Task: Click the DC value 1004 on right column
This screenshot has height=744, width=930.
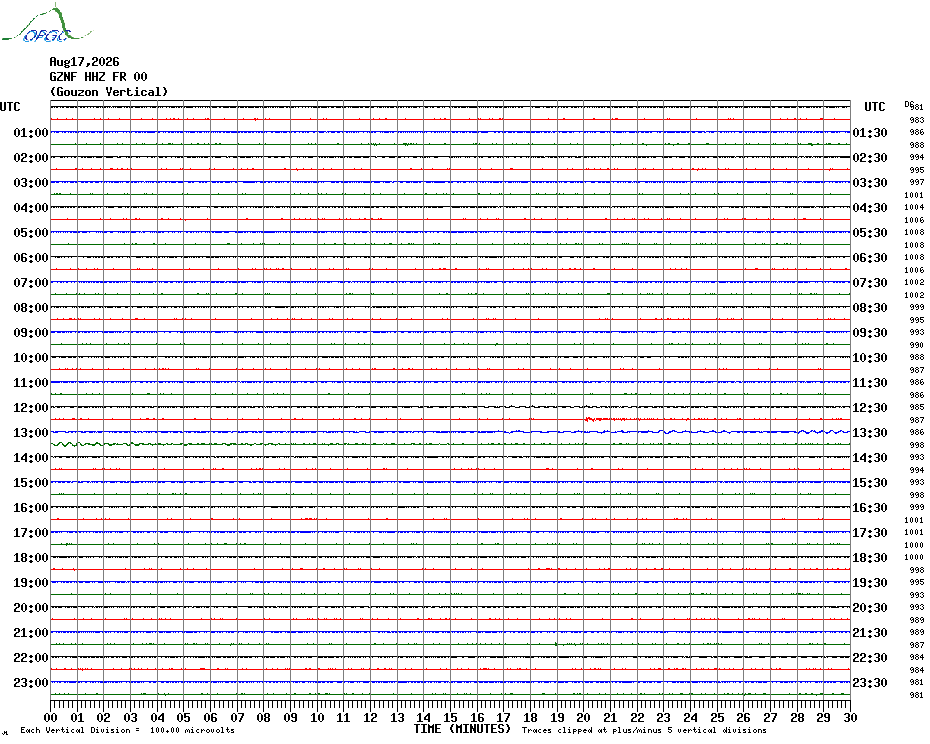Action: coord(914,208)
